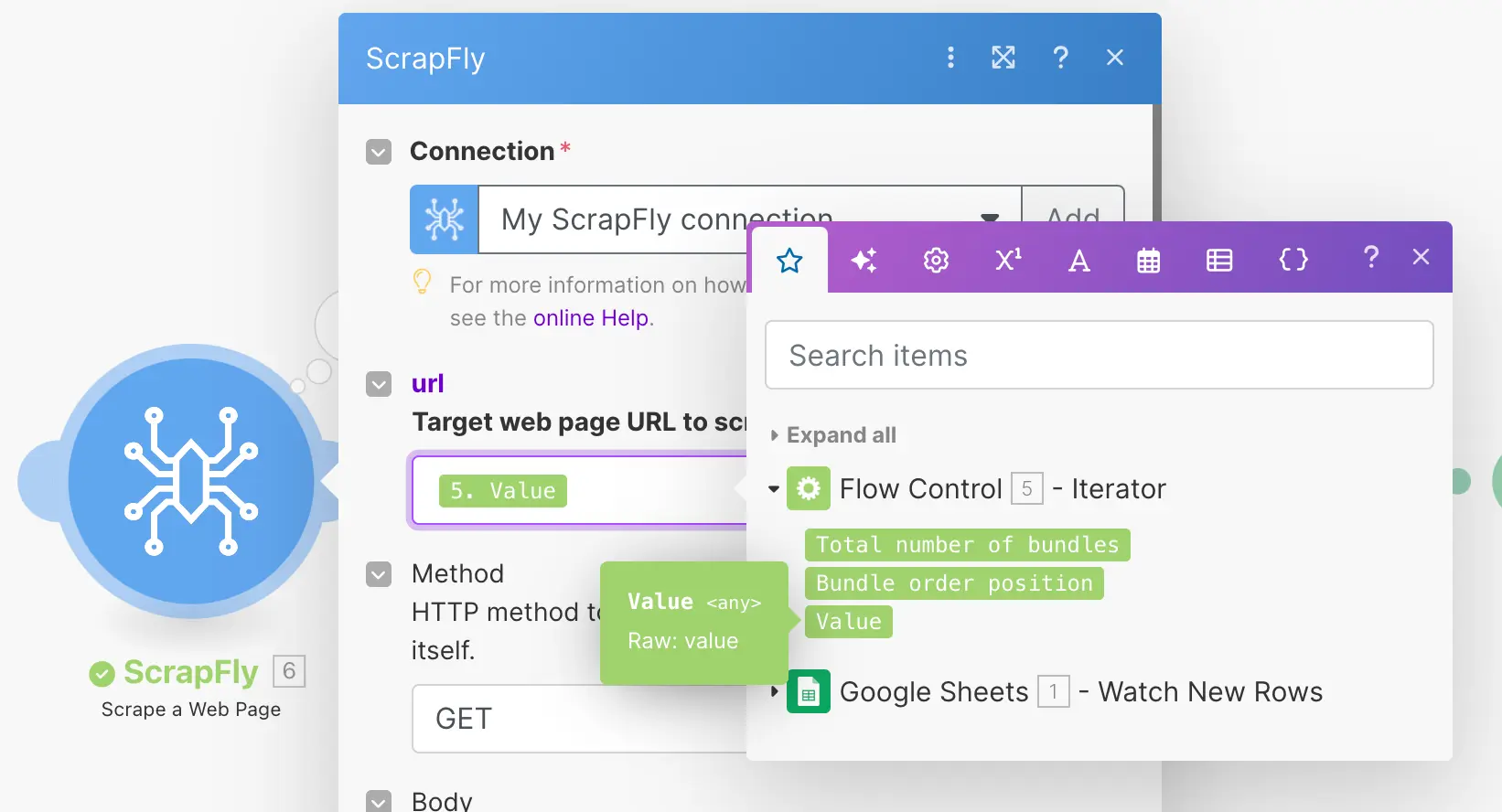The width and height of the screenshot is (1502, 812).
Task: Click the Flow Control module number 5 badge
Action: (x=1027, y=489)
